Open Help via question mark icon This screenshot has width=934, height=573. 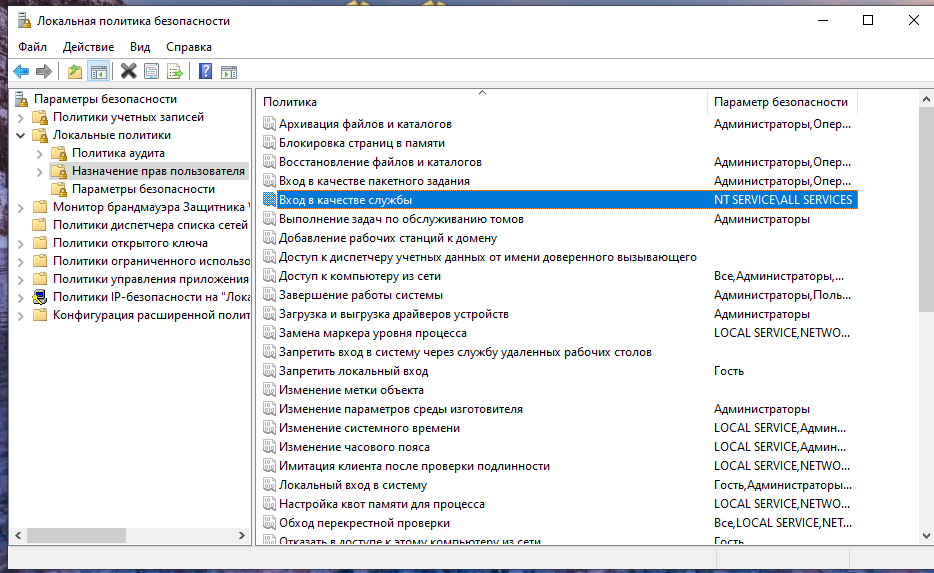point(205,71)
